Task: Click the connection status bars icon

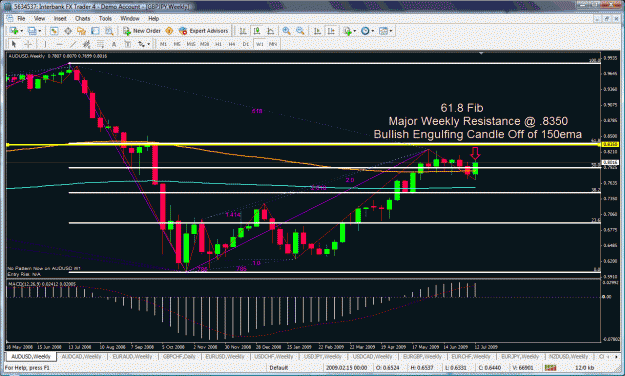Action: 550,367
